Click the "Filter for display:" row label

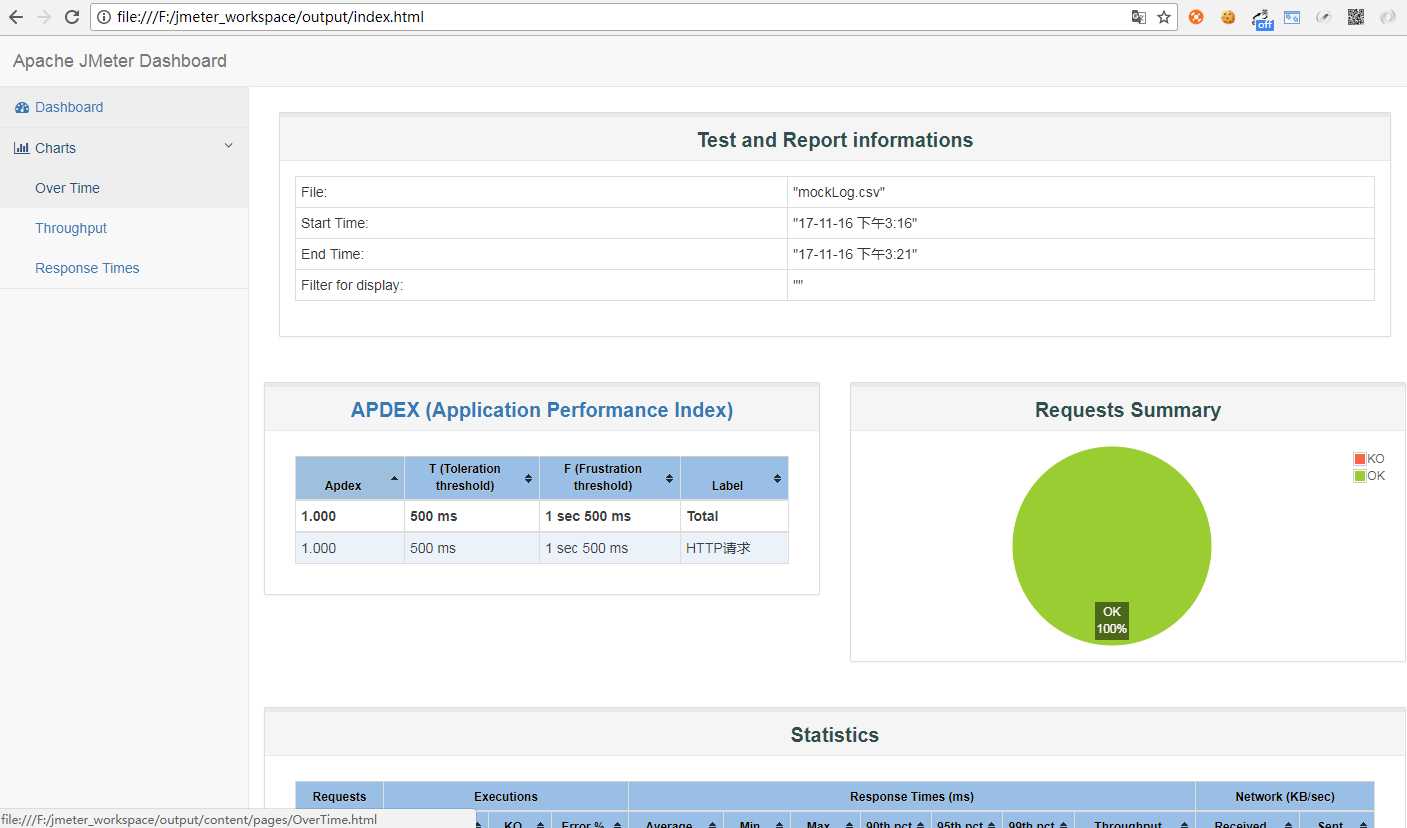point(352,285)
